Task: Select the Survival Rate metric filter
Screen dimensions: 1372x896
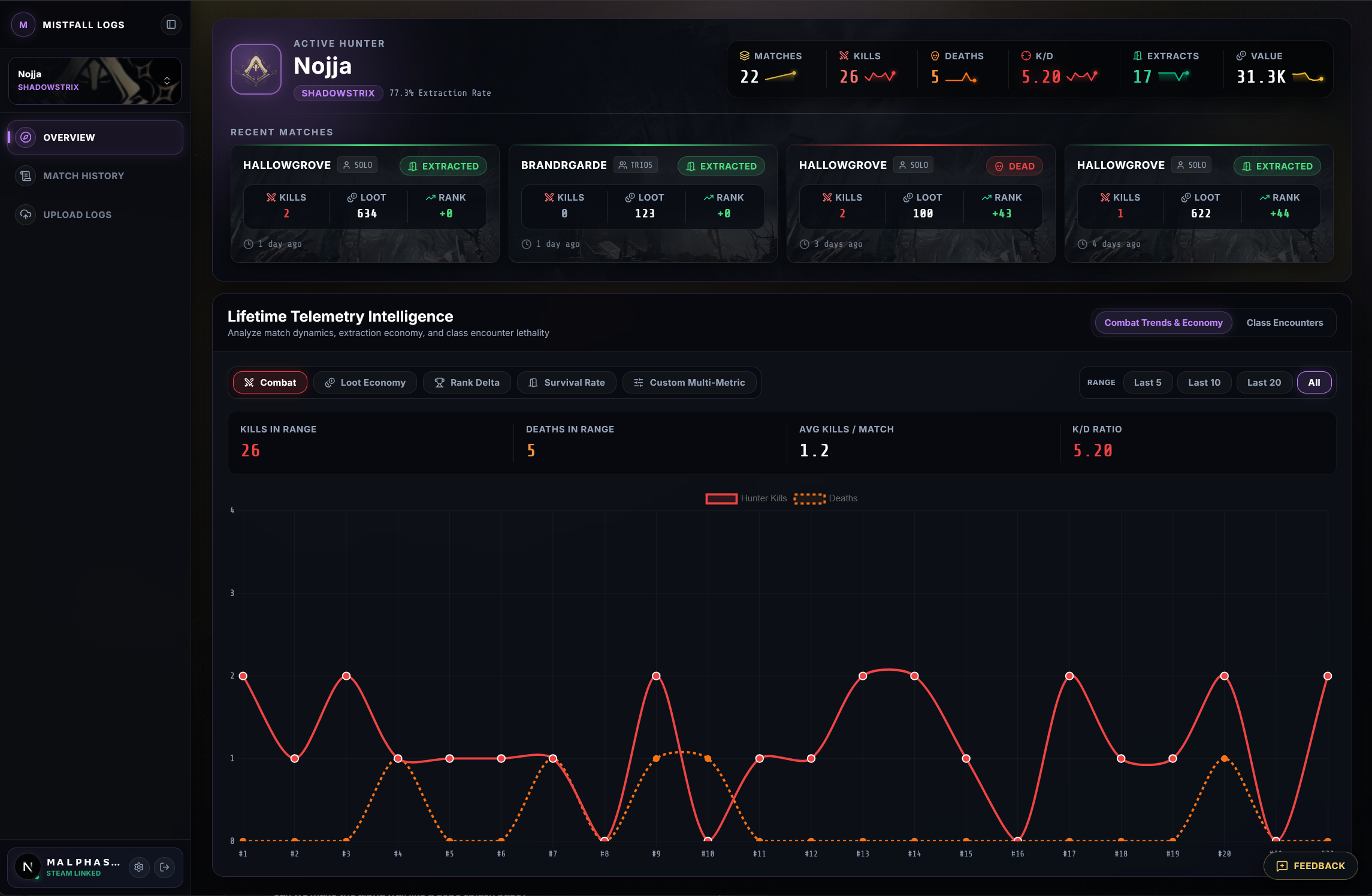Action: (x=566, y=382)
